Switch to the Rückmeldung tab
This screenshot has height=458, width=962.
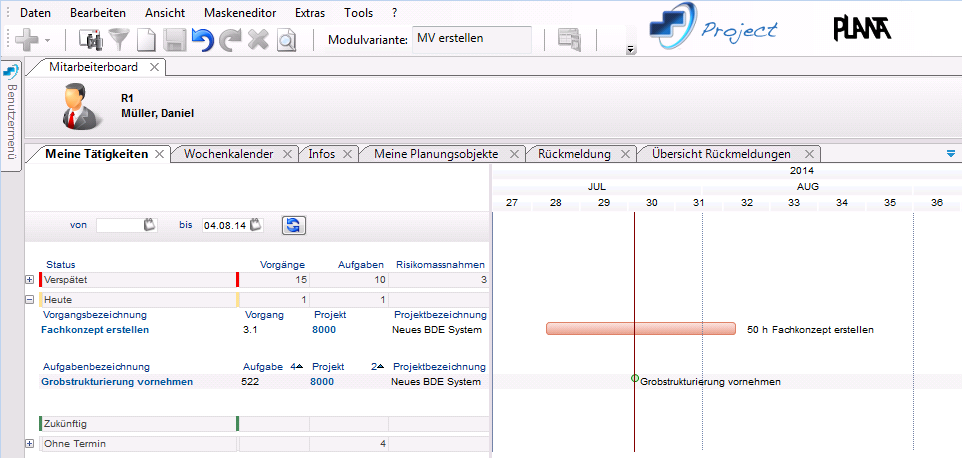(574, 154)
